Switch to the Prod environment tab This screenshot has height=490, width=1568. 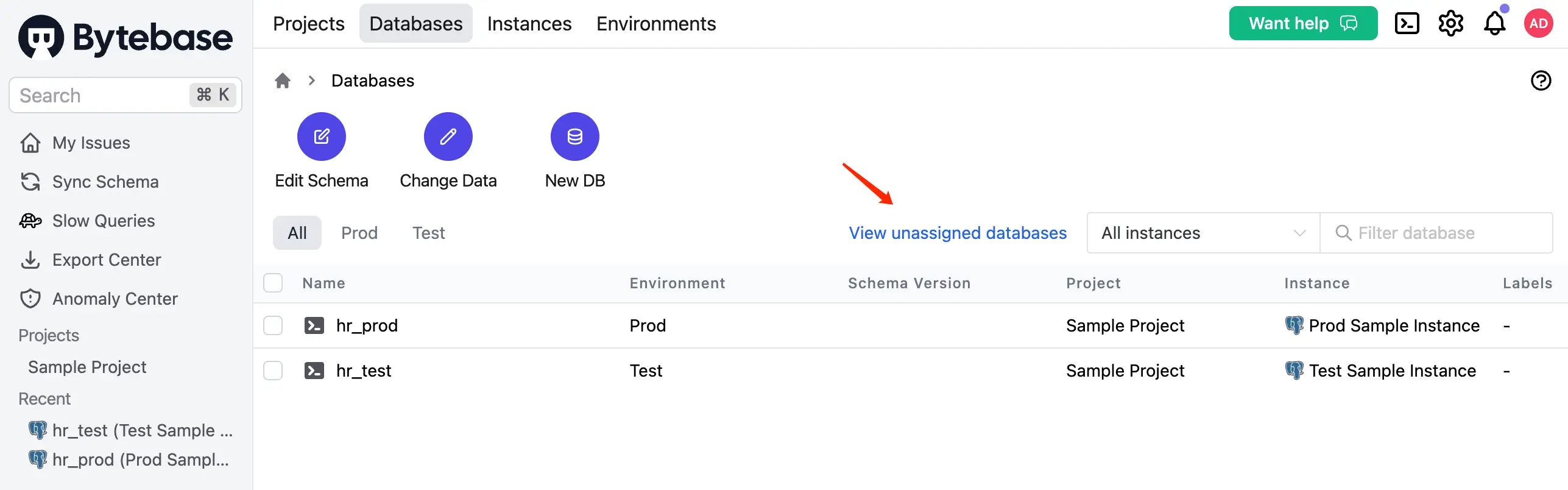[359, 233]
